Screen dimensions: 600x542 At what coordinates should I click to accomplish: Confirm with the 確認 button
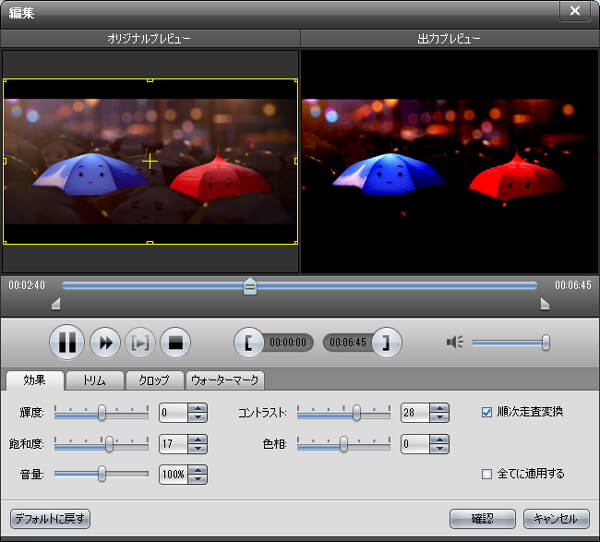tap(483, 519)
